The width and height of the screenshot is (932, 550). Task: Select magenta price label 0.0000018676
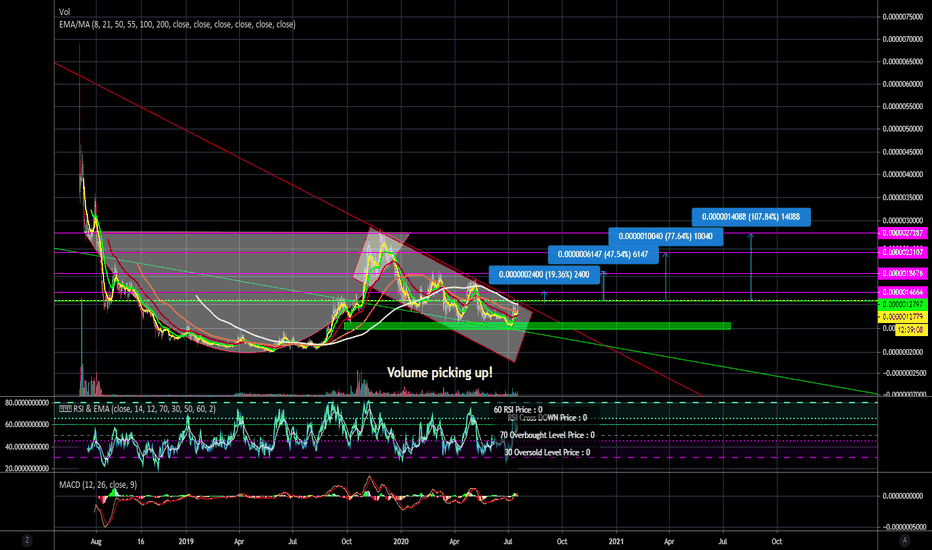point(902,274)
